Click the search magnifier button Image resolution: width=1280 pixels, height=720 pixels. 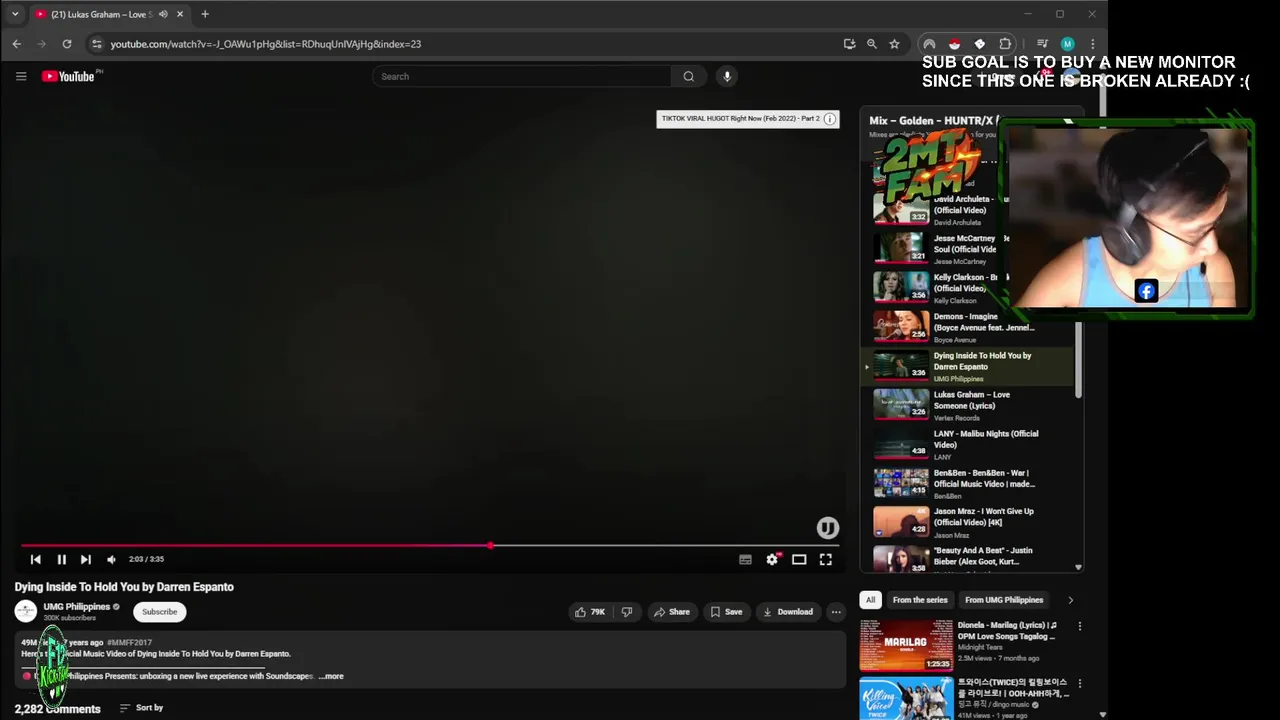click(688, 76)
